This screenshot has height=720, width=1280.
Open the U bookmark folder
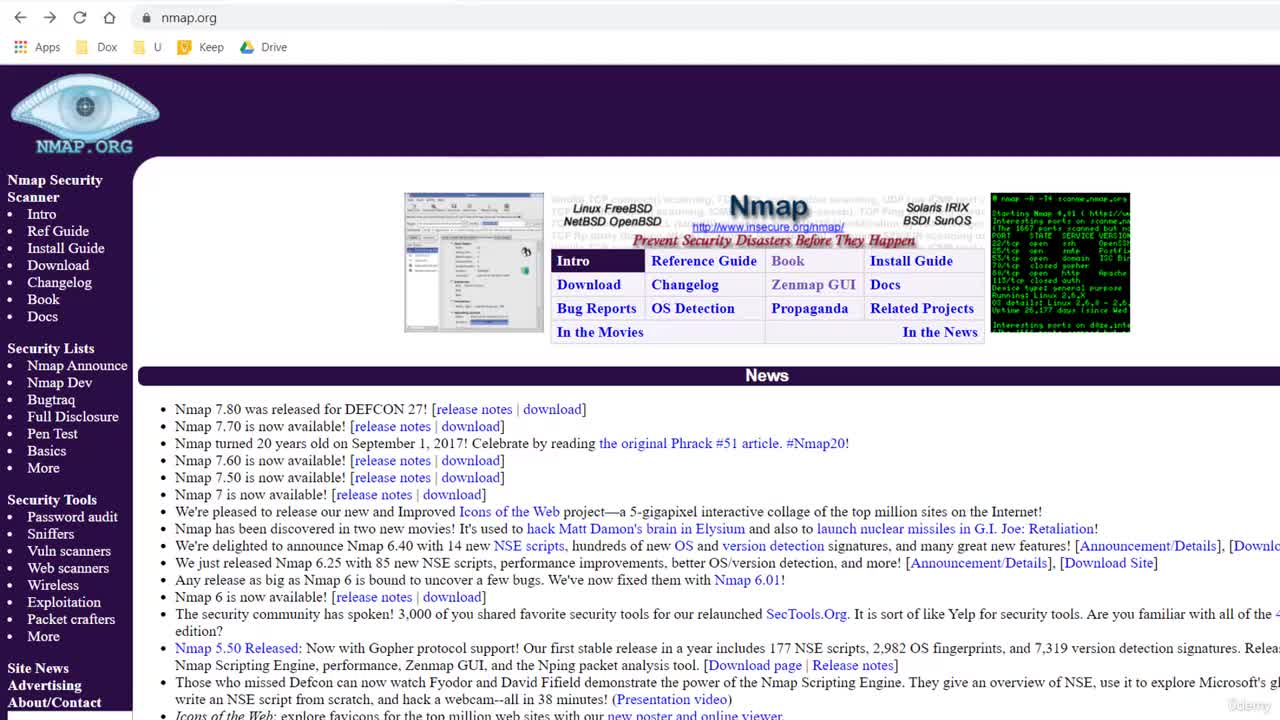[147, 47]
